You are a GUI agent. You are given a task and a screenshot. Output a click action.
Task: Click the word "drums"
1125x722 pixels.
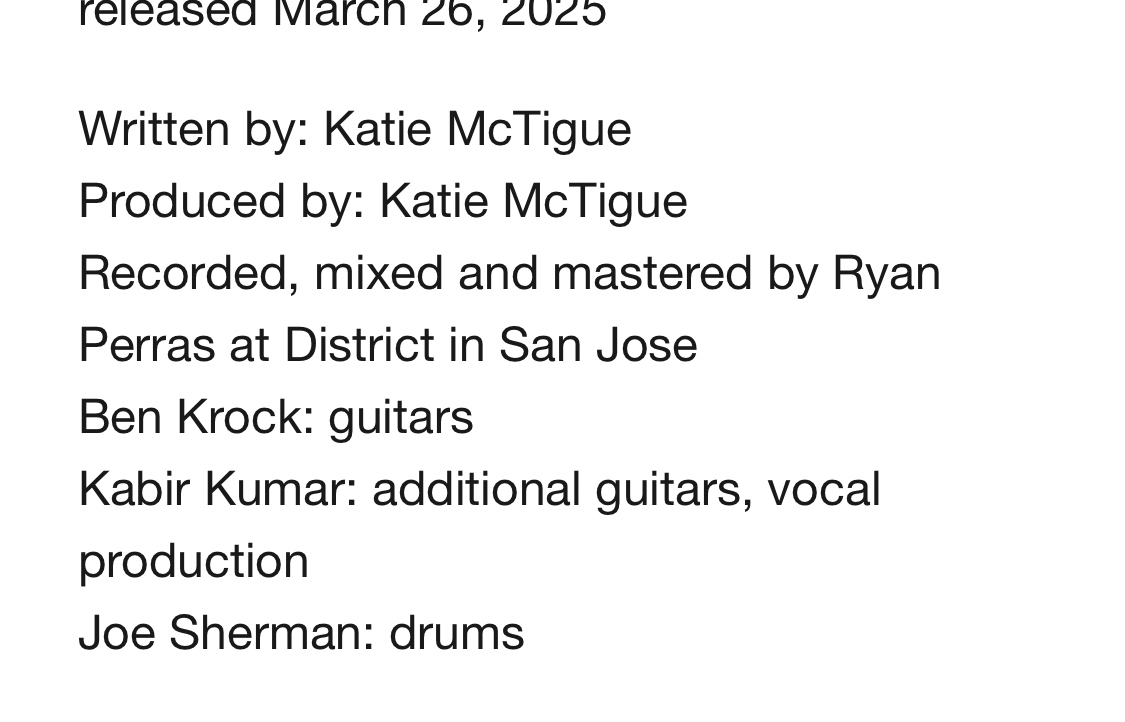456,633
